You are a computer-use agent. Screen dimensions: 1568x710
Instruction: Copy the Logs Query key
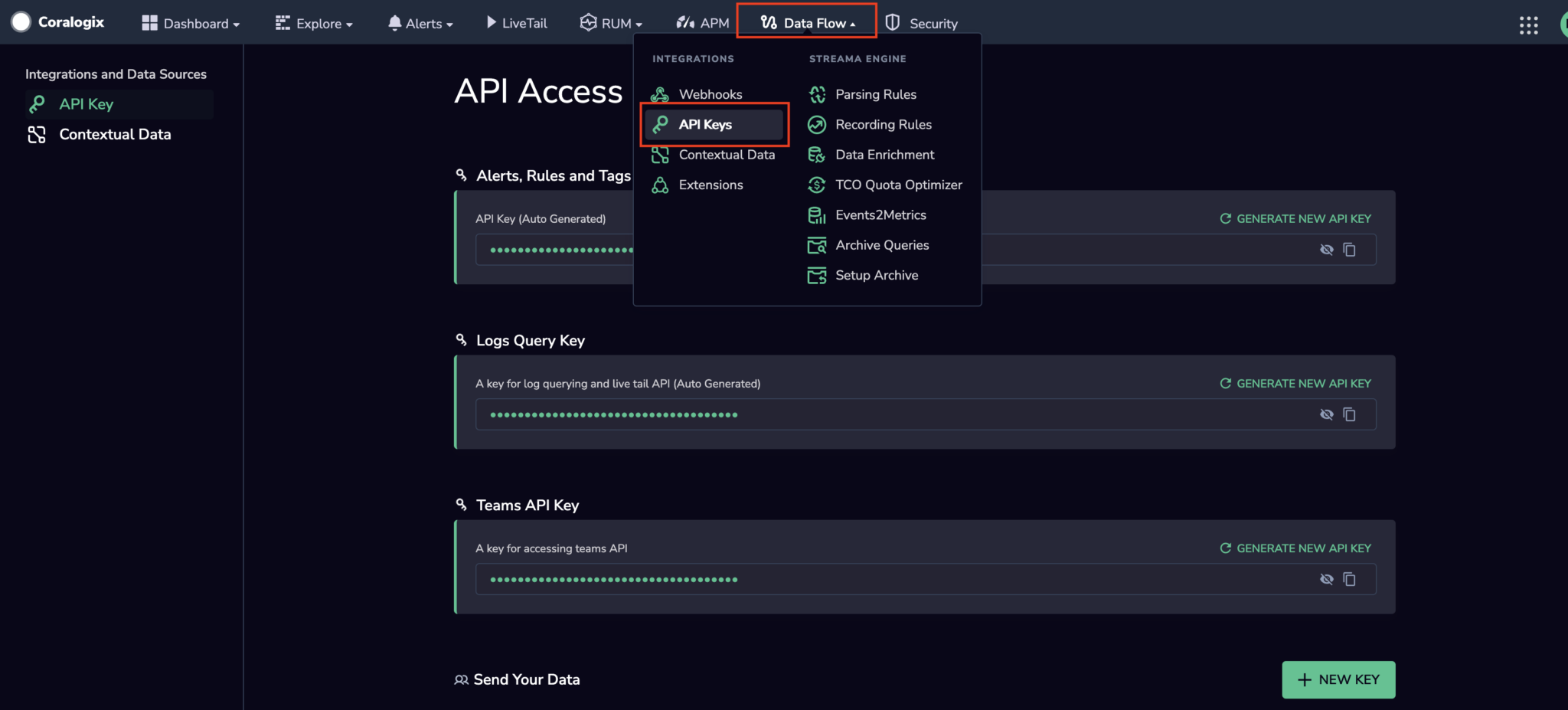point(1350,414)
